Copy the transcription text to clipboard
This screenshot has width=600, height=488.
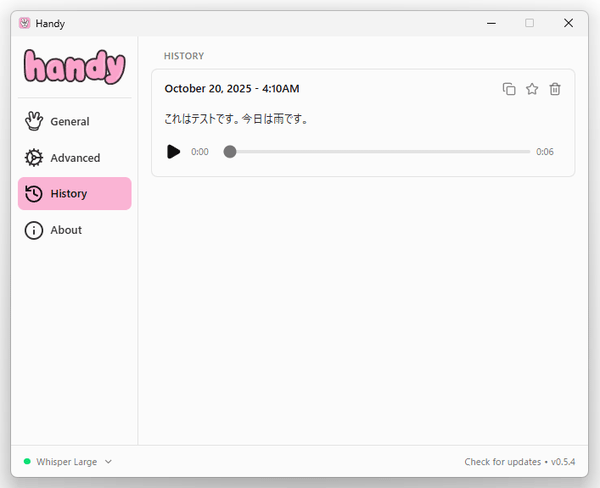click(509, 89)
